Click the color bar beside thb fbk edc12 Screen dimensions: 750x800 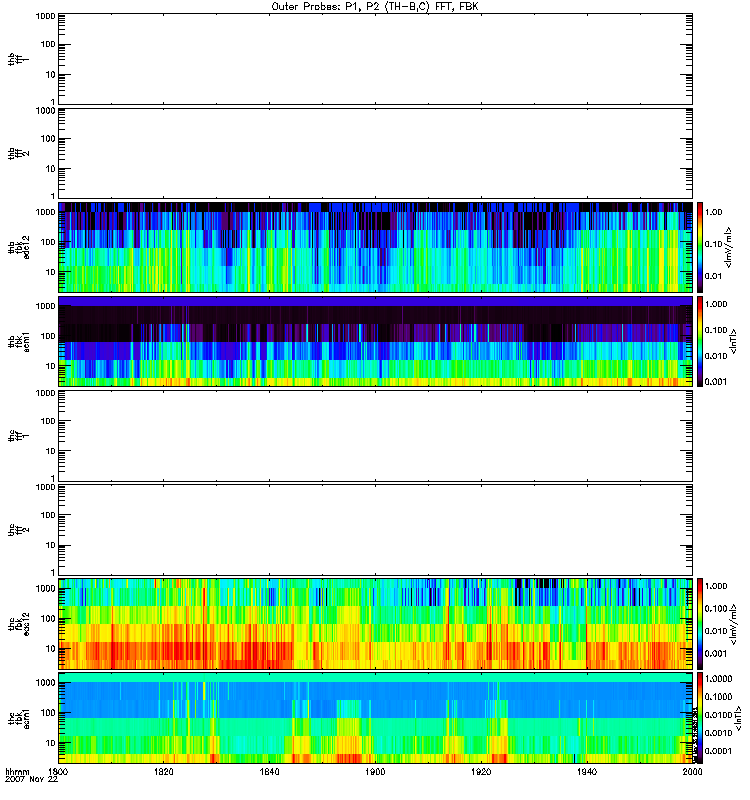(700, 247)
